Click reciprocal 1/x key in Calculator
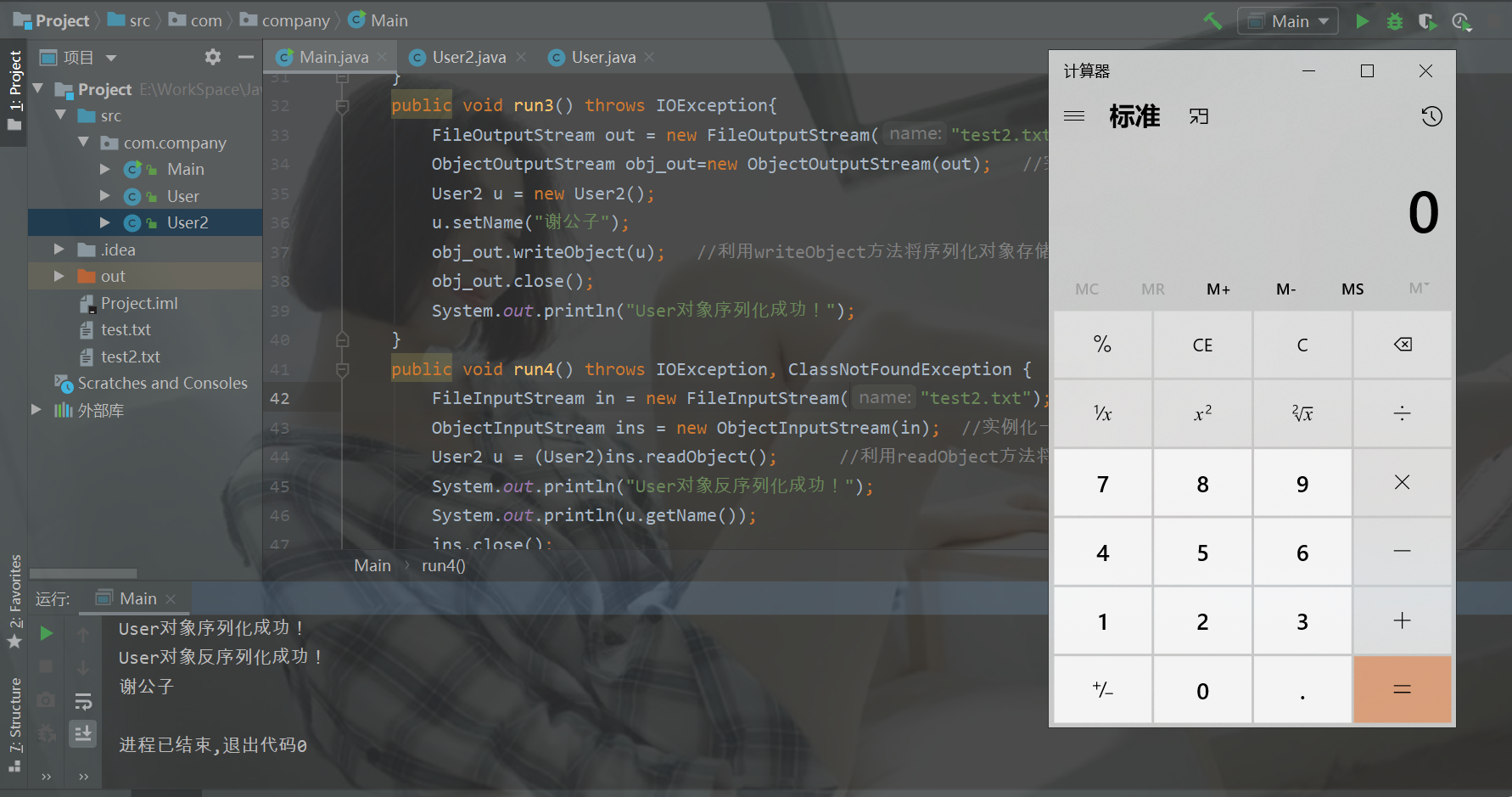Image resolution: width=1512 pixels, height=797 pixels. tap(1102, 413)
